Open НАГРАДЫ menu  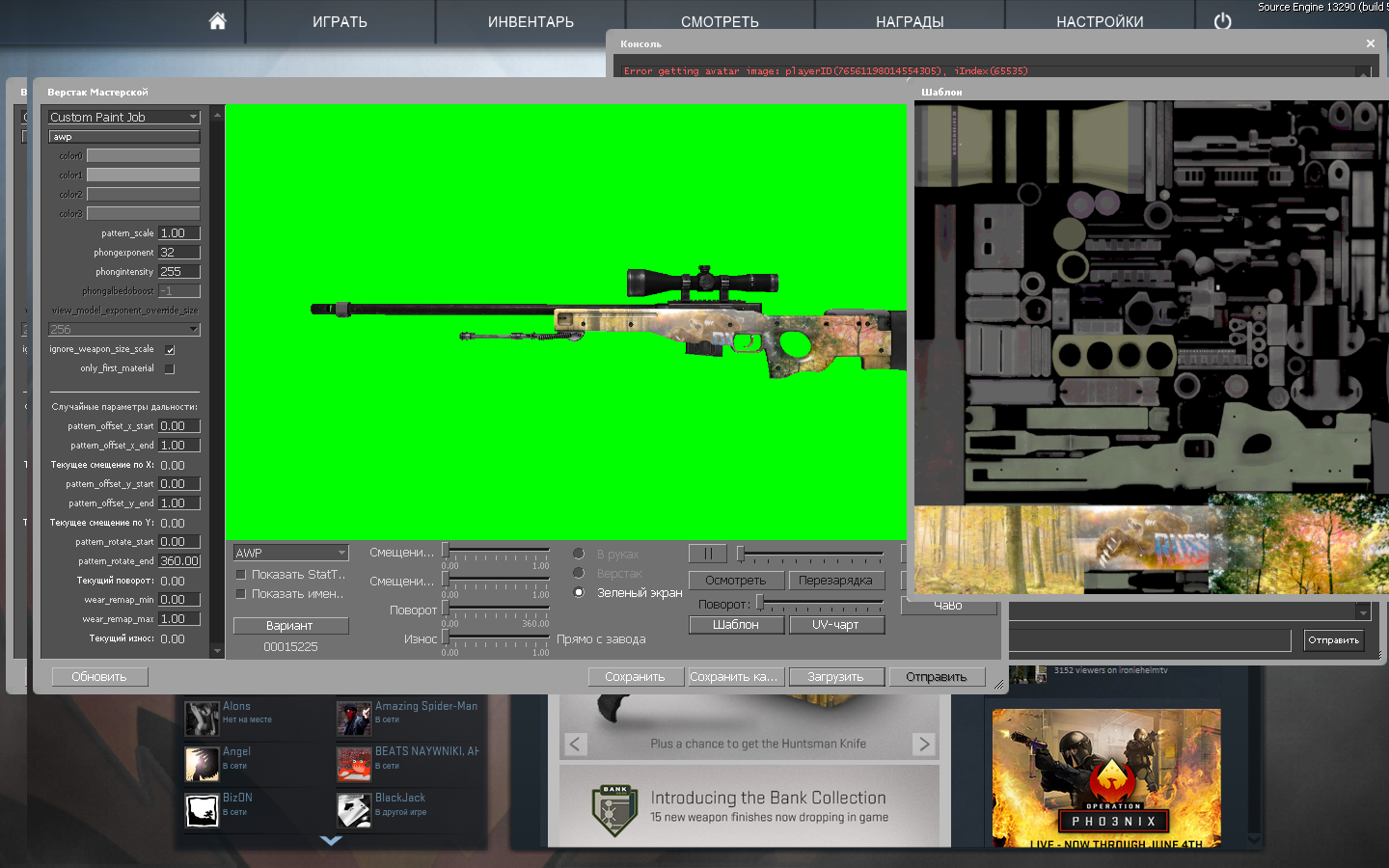(910, 21)
